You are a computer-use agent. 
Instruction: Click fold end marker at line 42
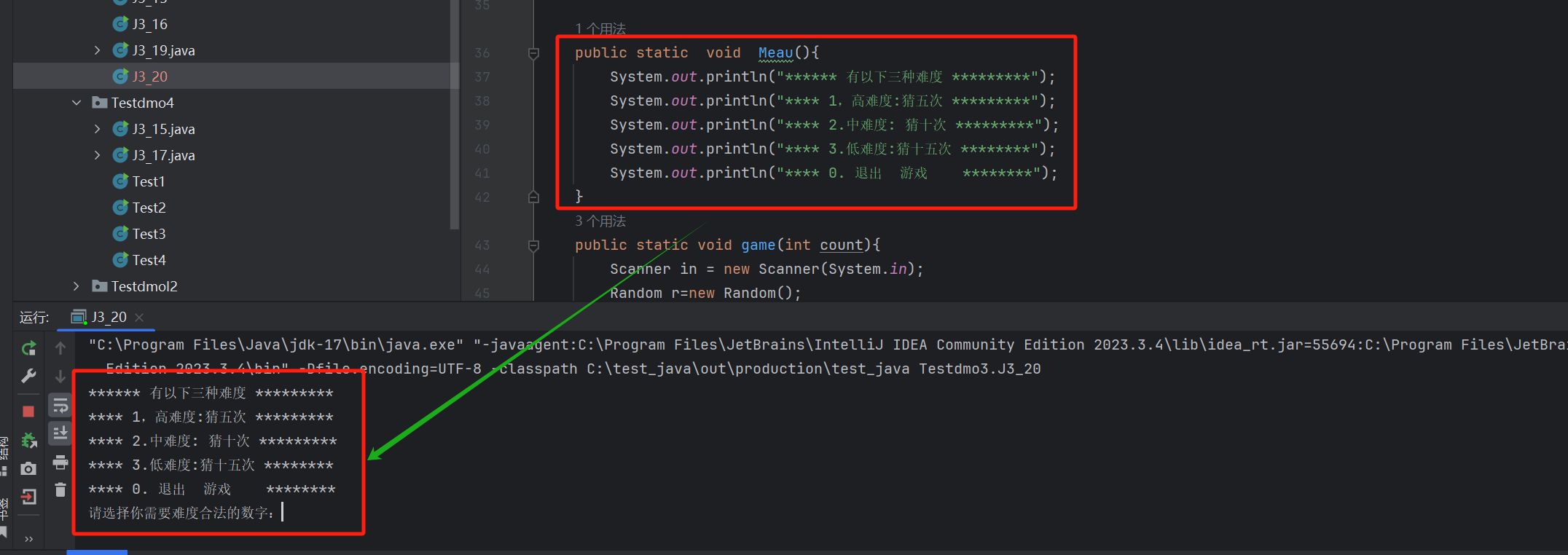click(533, 197)
